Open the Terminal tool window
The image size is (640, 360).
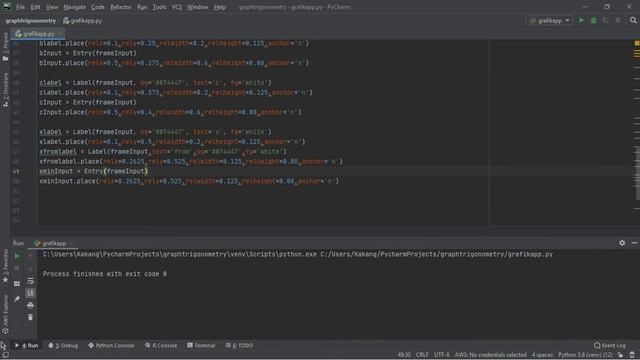coord(201,345)
